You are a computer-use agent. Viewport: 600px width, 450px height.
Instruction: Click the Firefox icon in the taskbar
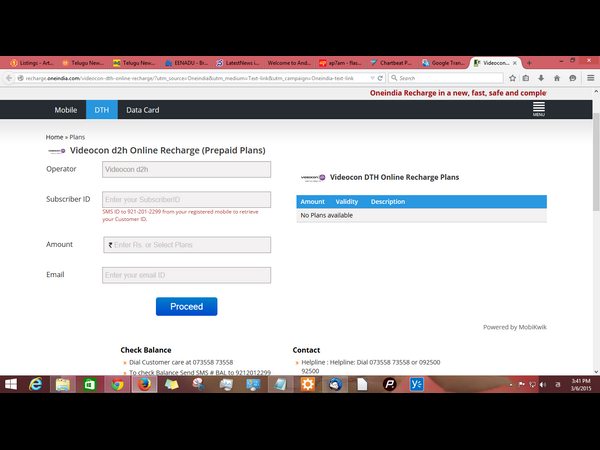(144, 384)
